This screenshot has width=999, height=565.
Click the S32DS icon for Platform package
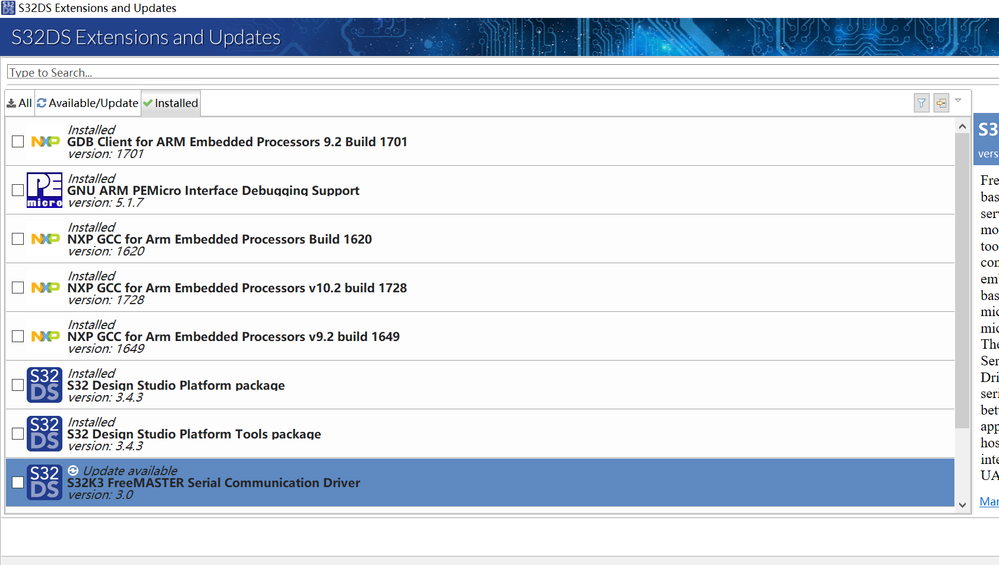[x=44, y=385]
